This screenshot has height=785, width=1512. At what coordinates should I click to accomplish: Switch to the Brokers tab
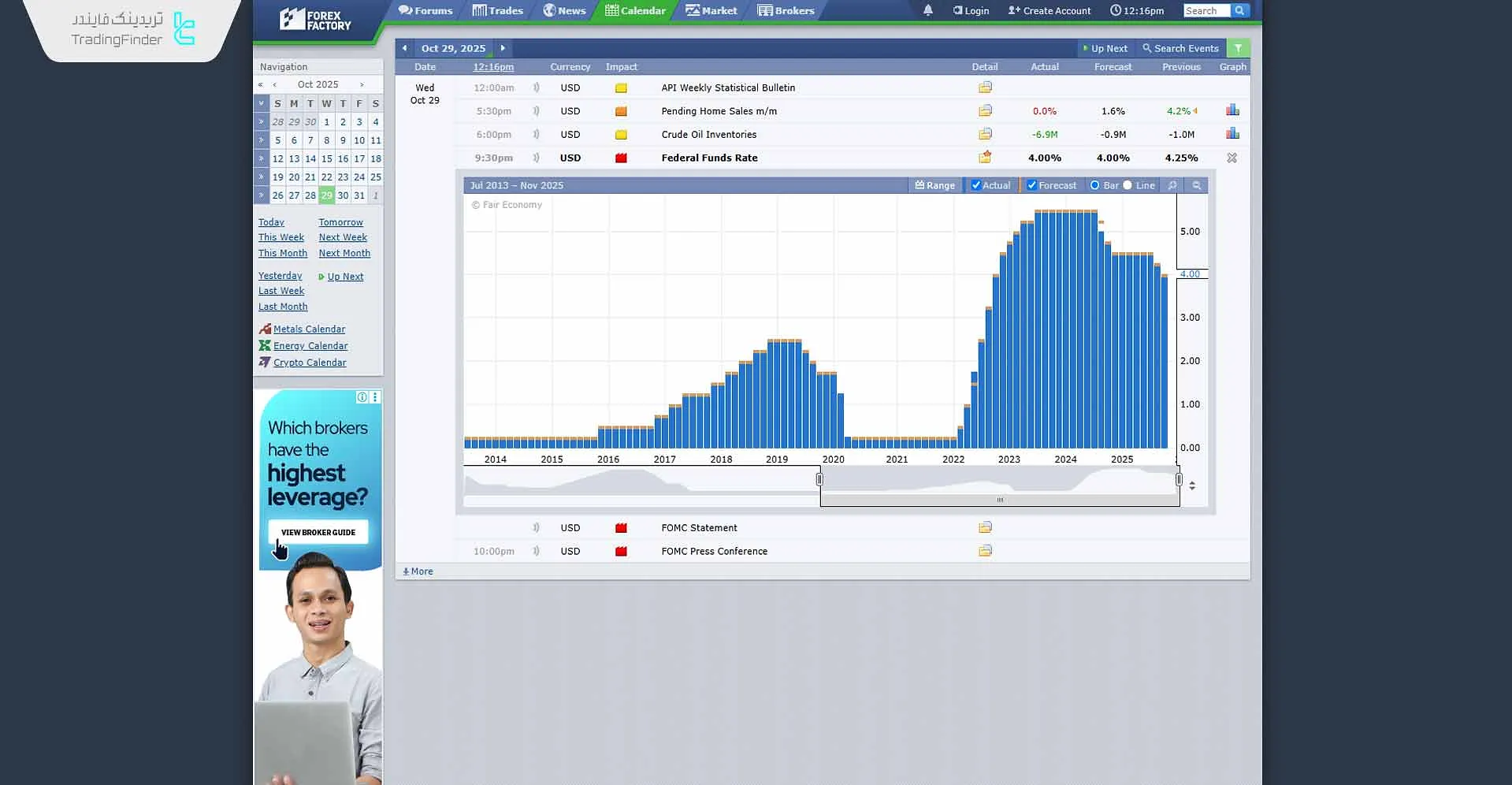[786, 10]
